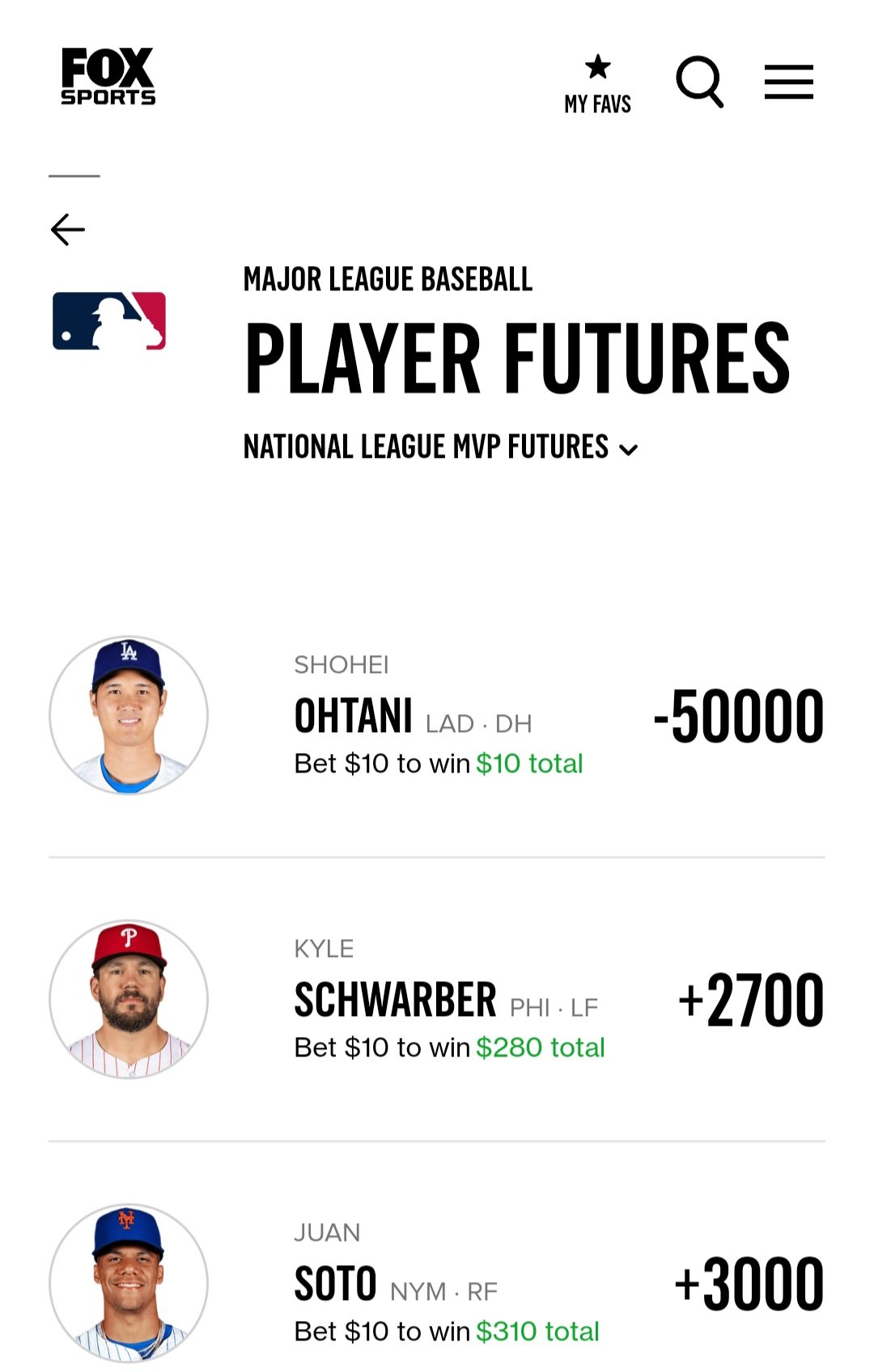Click the Player Futures heading
The width and height of the screenshot is (874, 1372).
click(518, 358)
